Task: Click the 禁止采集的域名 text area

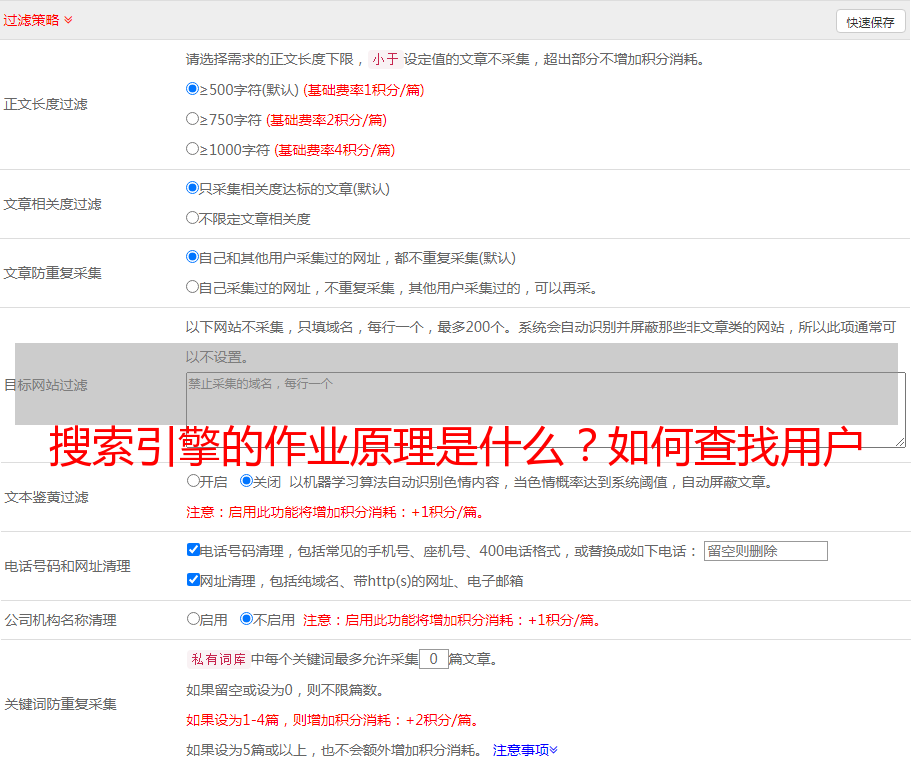Action: (545, 408)
